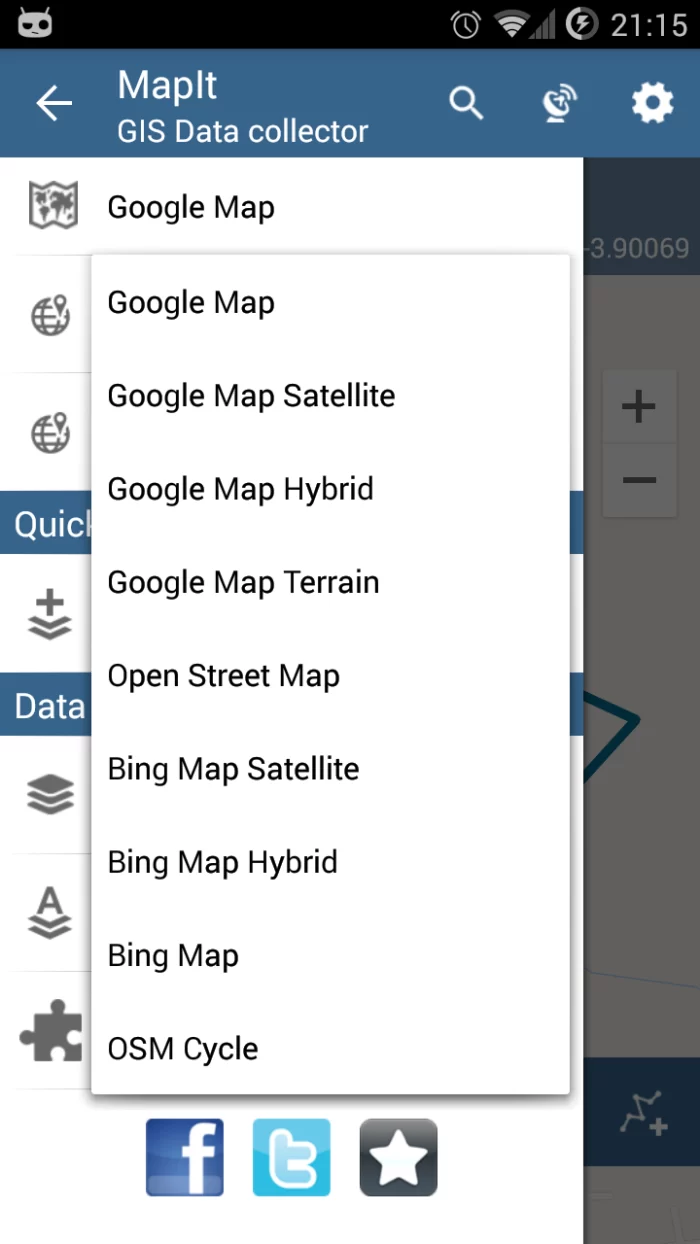Select Google Map Satellite option
This screenshot has height=1244, width=700.
[251, 396]
